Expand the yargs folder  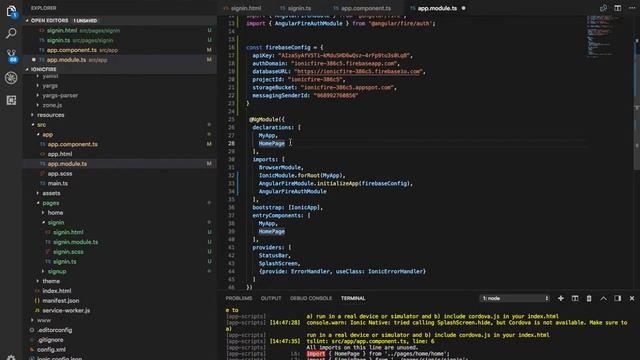(x=50, y=86)
